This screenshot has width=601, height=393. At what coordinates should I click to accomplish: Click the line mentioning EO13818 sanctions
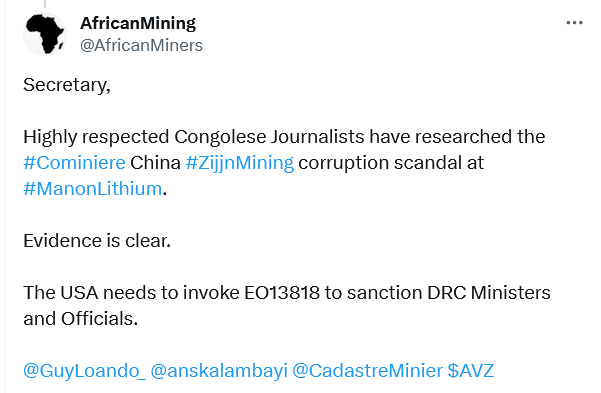click(x=287, y=293)
